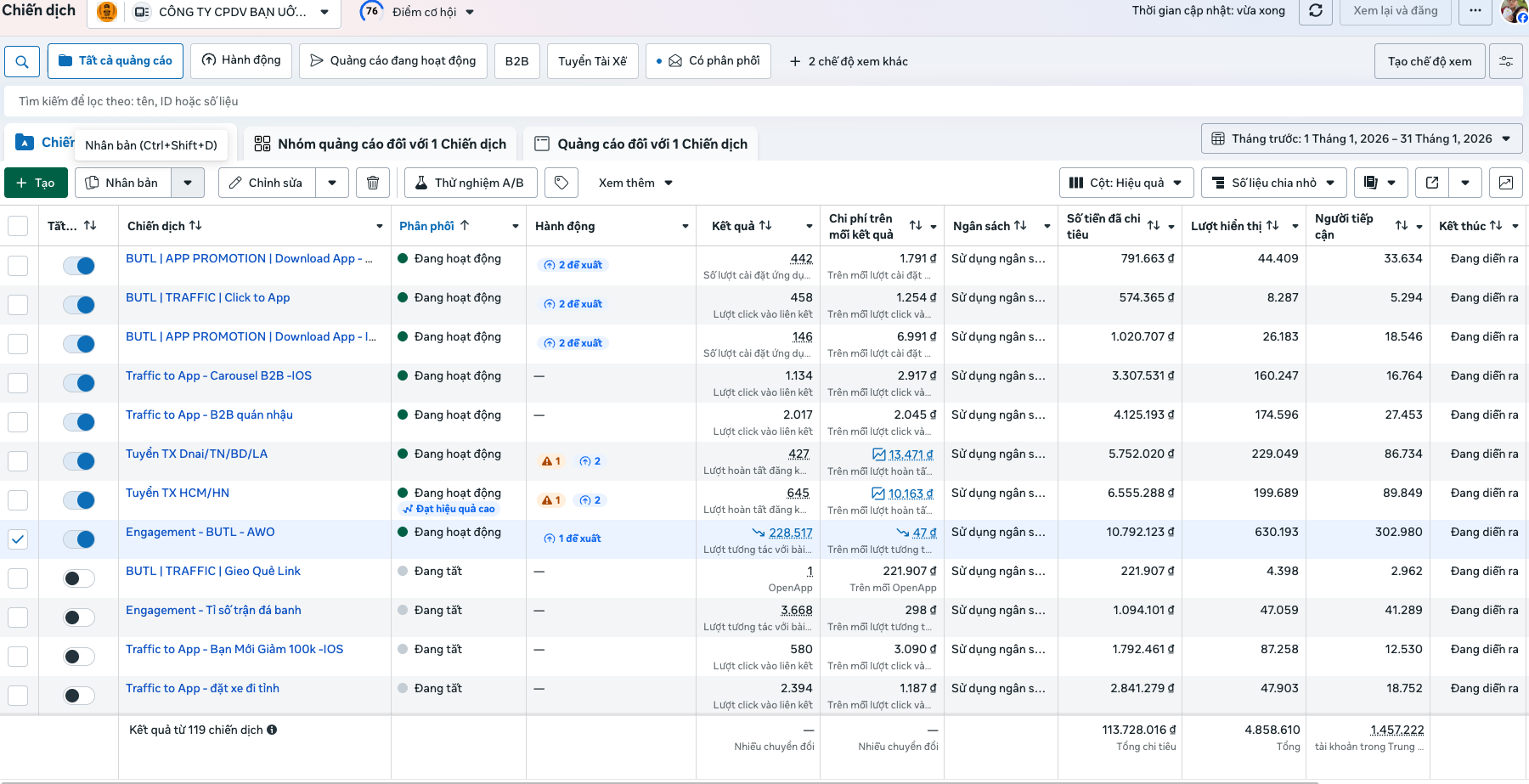Screen dimensions: 1529x784
Task: Select the Tuyển Tài Xế view tab
Action: tap(592, 61)
